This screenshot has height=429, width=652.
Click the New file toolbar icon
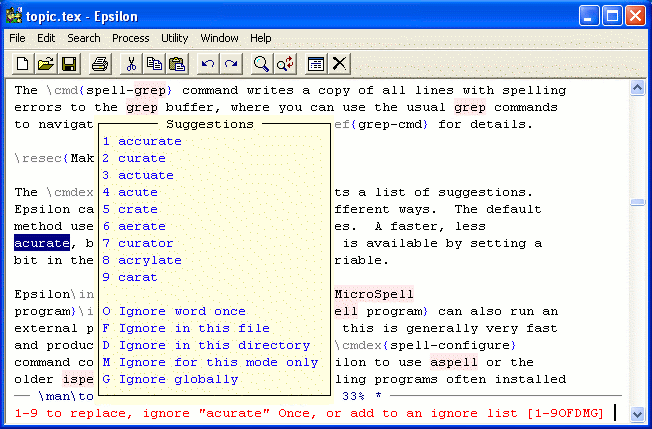(22, 64)
